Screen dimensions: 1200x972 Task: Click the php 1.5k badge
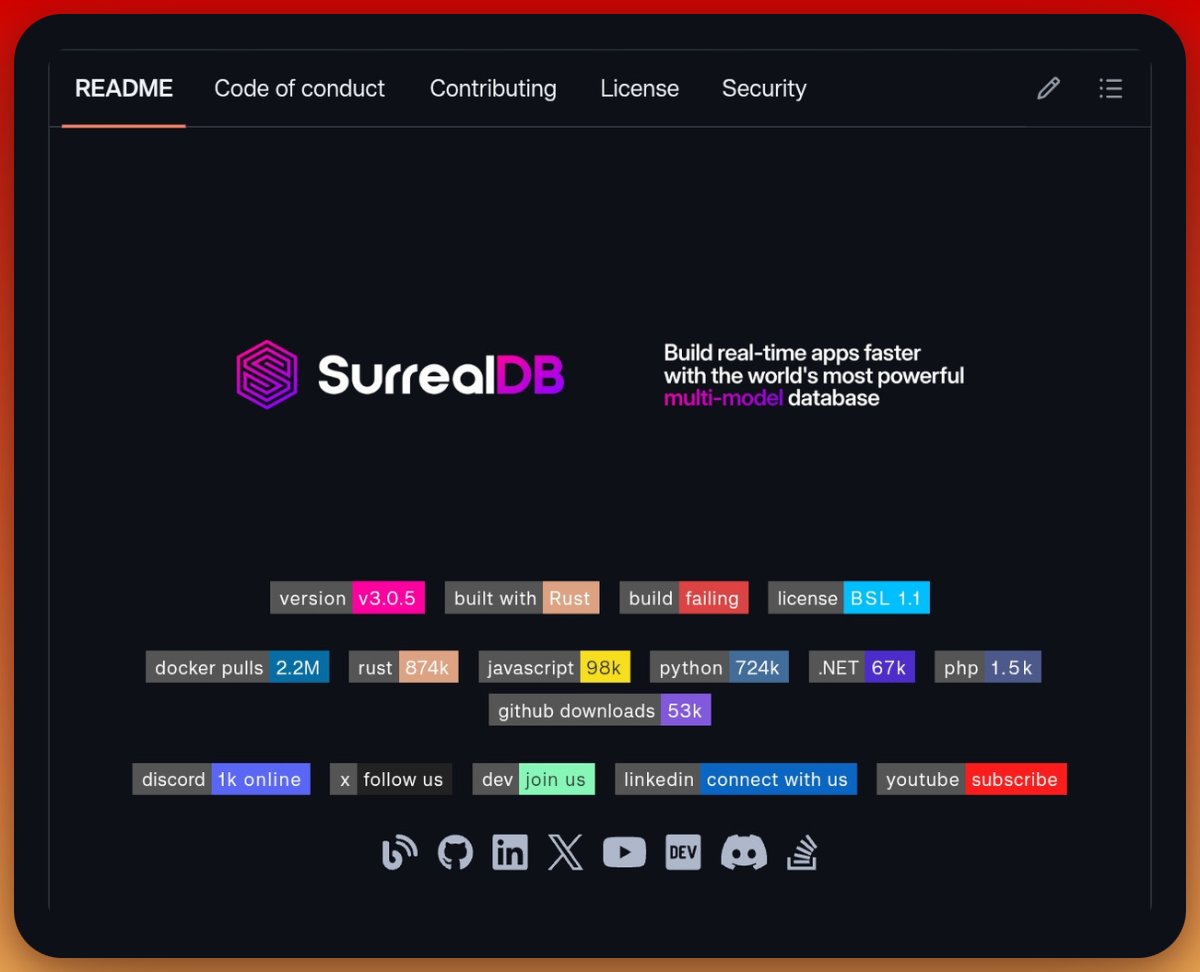[x=988, y=667]
